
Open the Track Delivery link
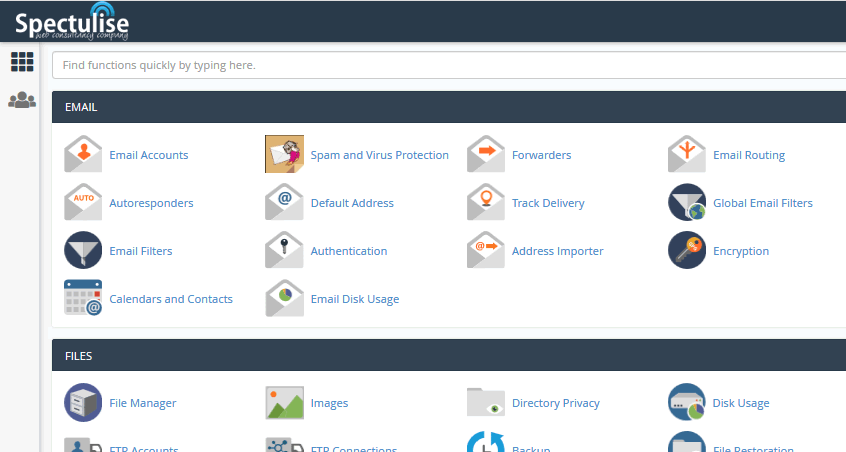(548, 203)
